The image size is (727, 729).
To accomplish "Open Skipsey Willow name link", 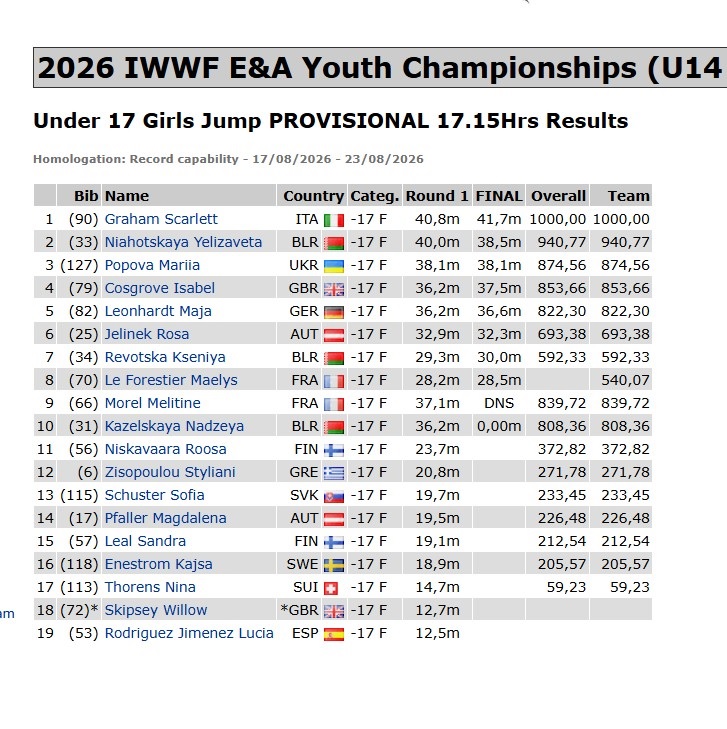I will 156,610.
